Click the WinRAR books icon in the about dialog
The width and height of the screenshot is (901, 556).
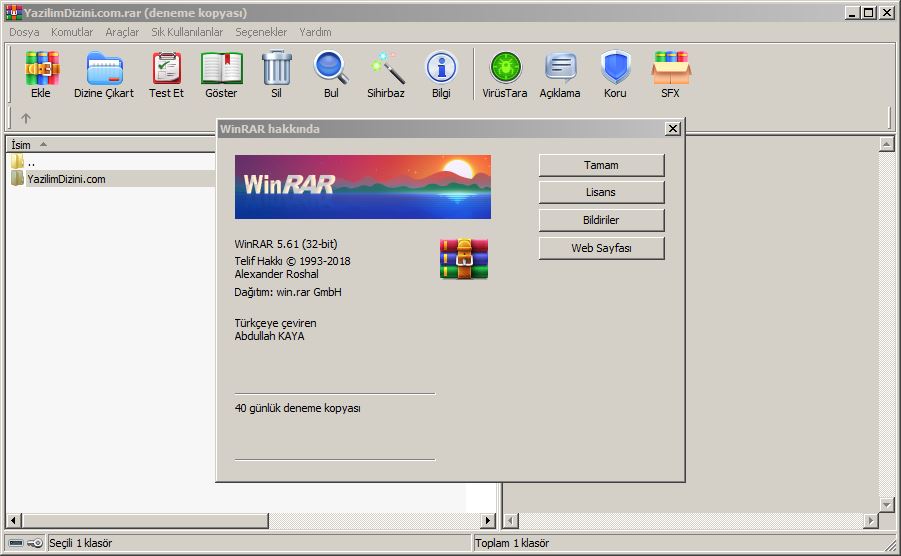pyautogui.click(x=464, y=259)
